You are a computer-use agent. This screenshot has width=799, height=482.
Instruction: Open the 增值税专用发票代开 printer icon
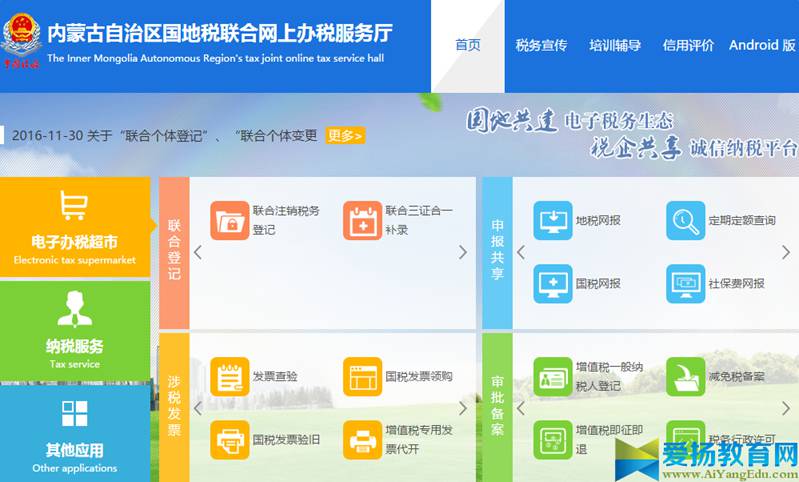(x=362, y=440)
